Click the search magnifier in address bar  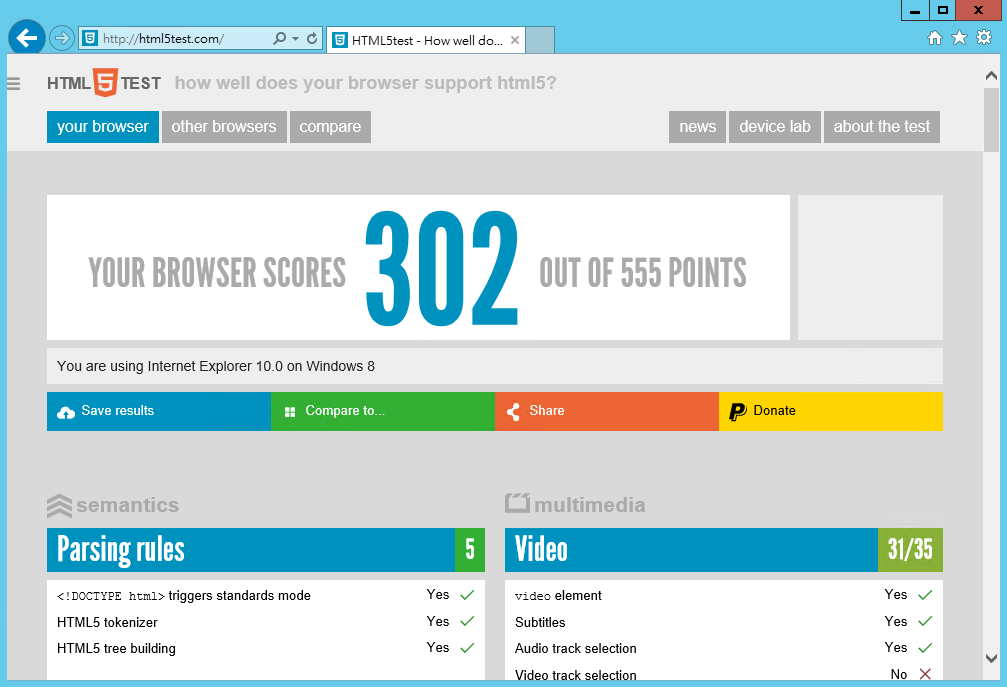coord(279,39)
